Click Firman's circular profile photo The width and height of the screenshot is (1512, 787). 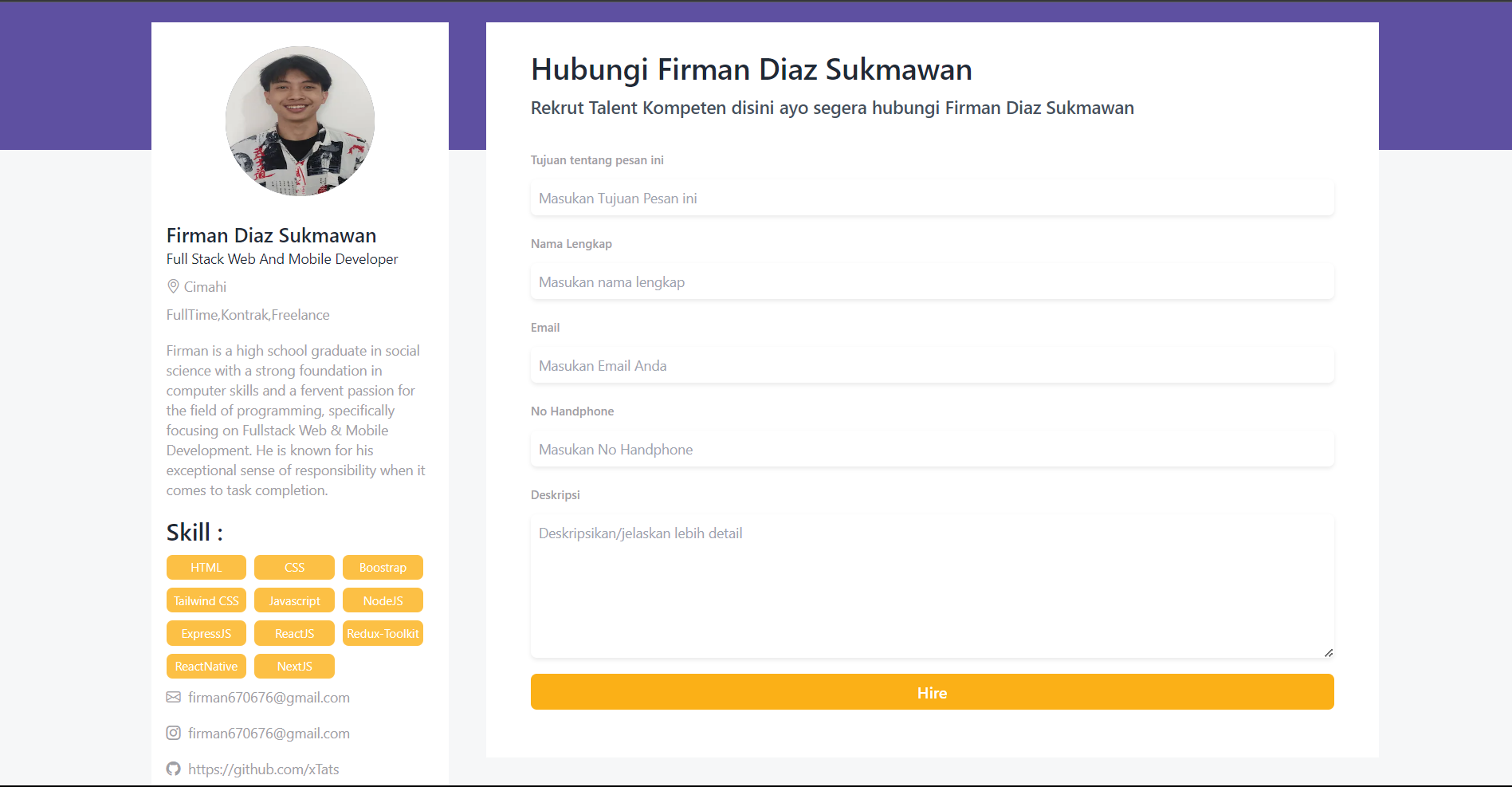click(x=300, y=120)
